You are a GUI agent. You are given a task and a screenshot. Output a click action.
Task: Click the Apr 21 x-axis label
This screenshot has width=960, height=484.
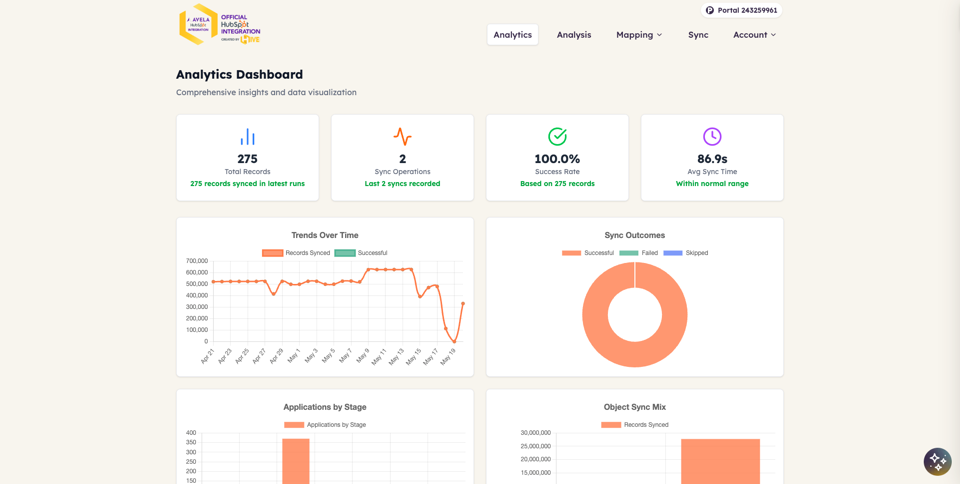pyautogui.click(x=208, y=356)
